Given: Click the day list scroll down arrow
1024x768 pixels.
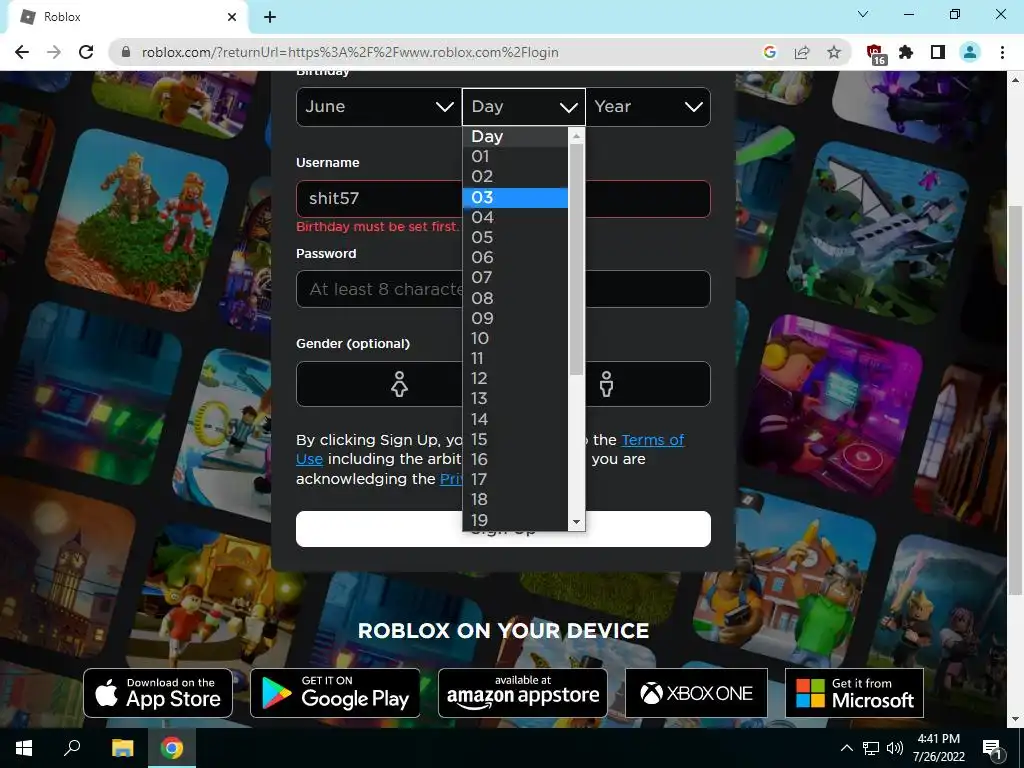Looking at the screenshot, I should coord(576,522).
